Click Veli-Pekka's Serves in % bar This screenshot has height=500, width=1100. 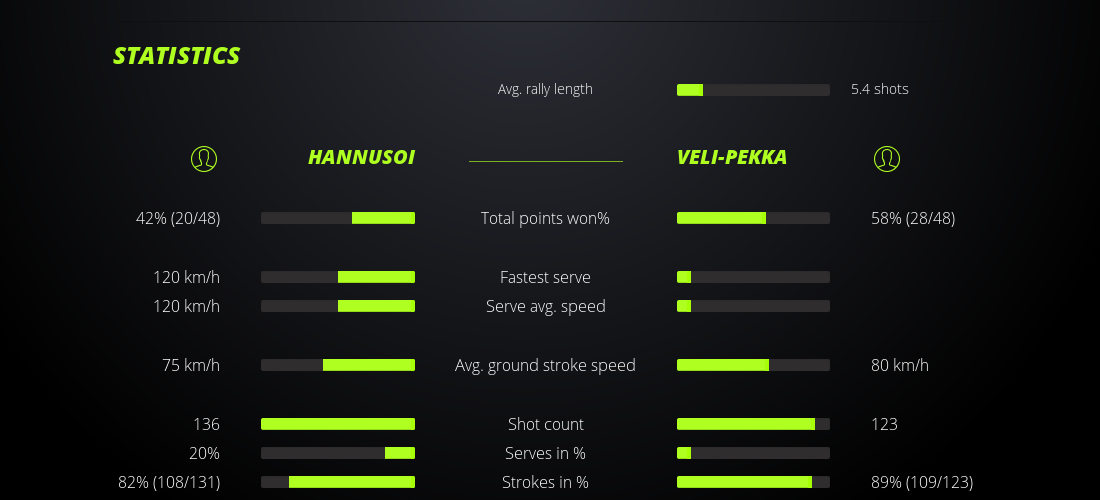[x=753, y=453]
